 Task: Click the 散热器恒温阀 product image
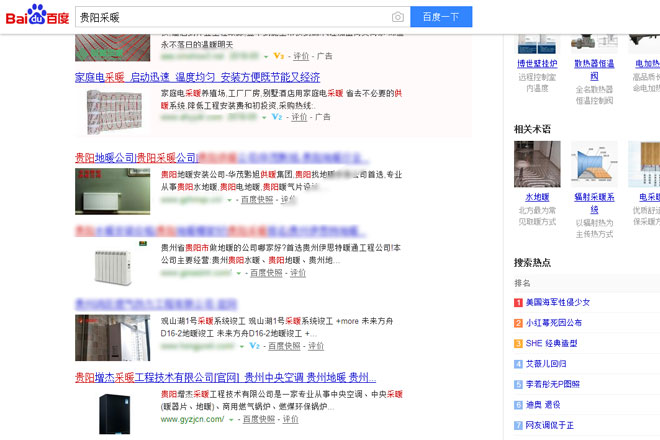tap(594, 44)
